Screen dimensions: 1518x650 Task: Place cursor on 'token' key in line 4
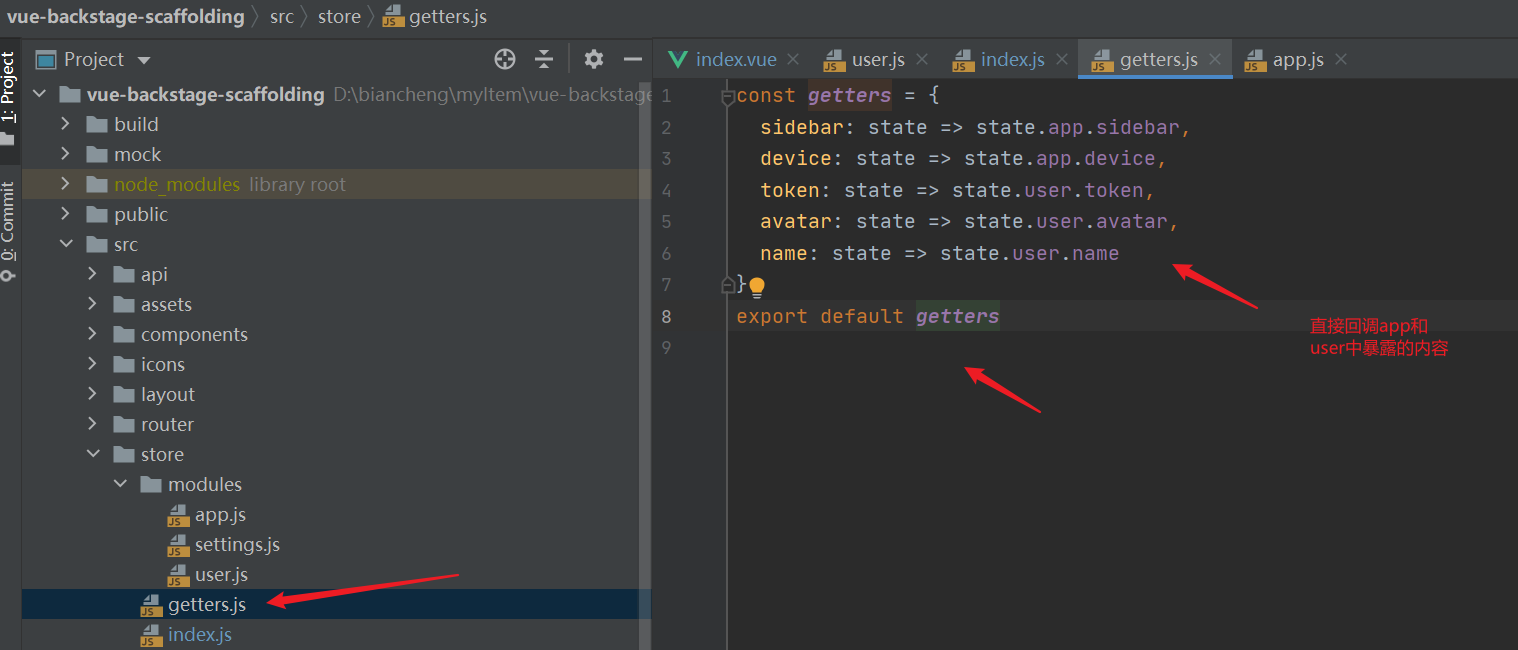click(x=790, y=190)
